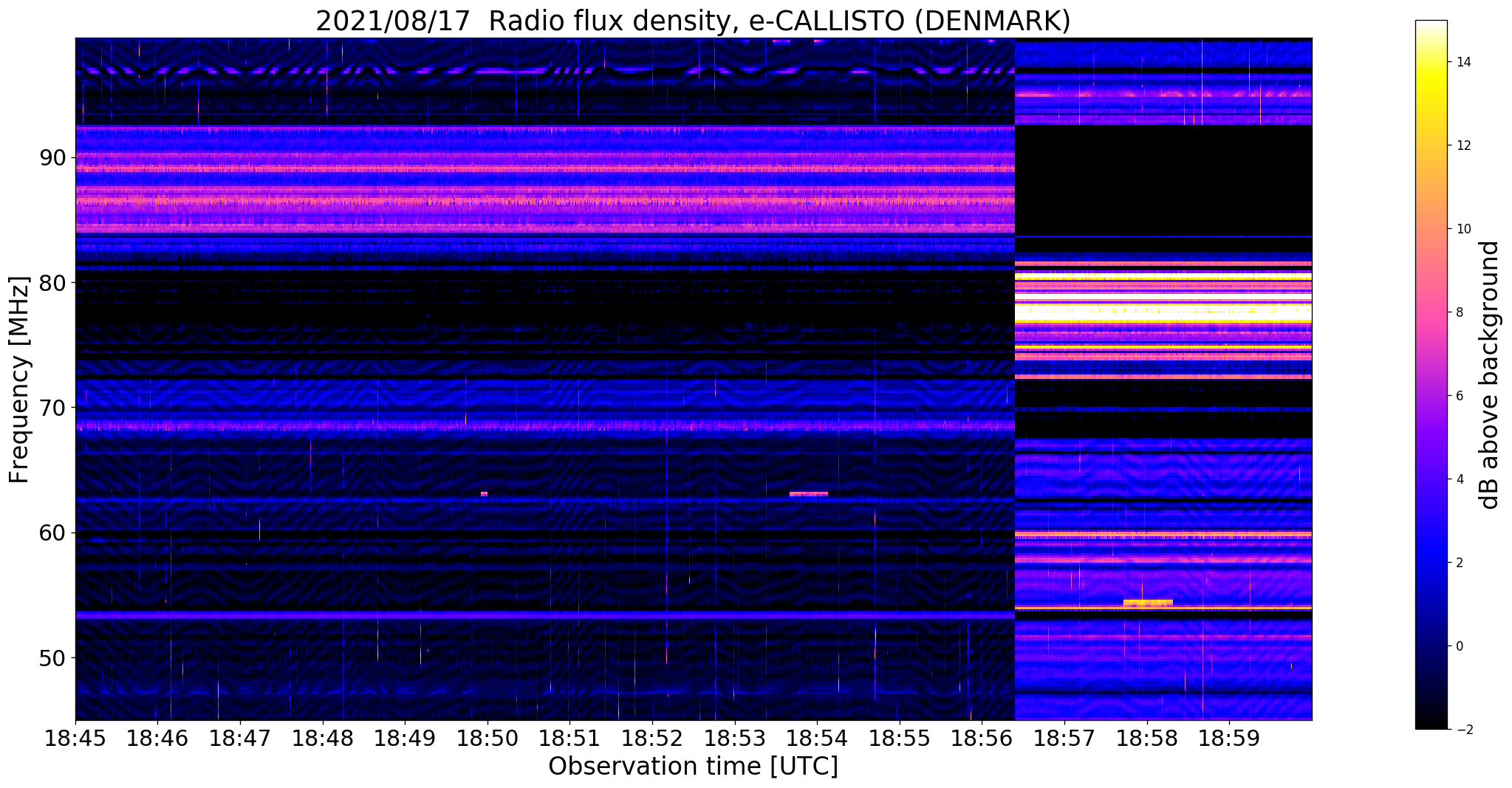Click the 'Observation time [UTC]' axis label

point(693,766)
